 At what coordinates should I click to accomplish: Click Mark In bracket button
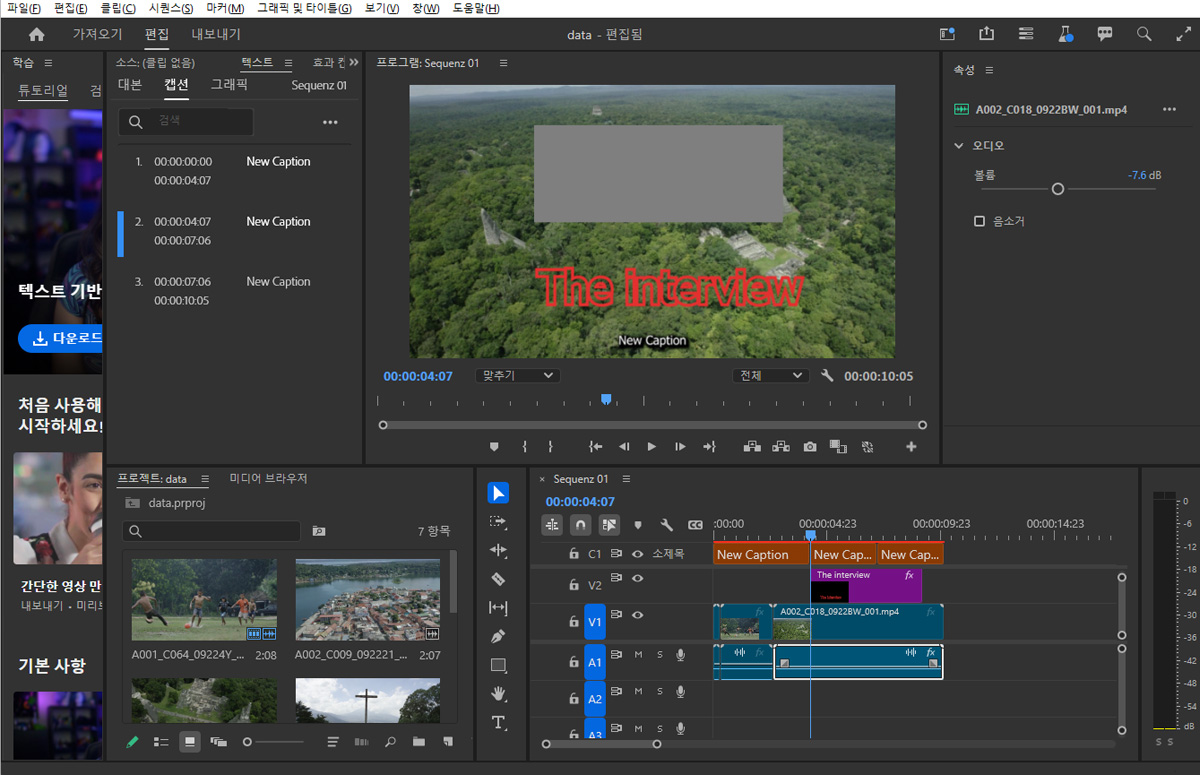pyautogui.click(x=524, y=446)
